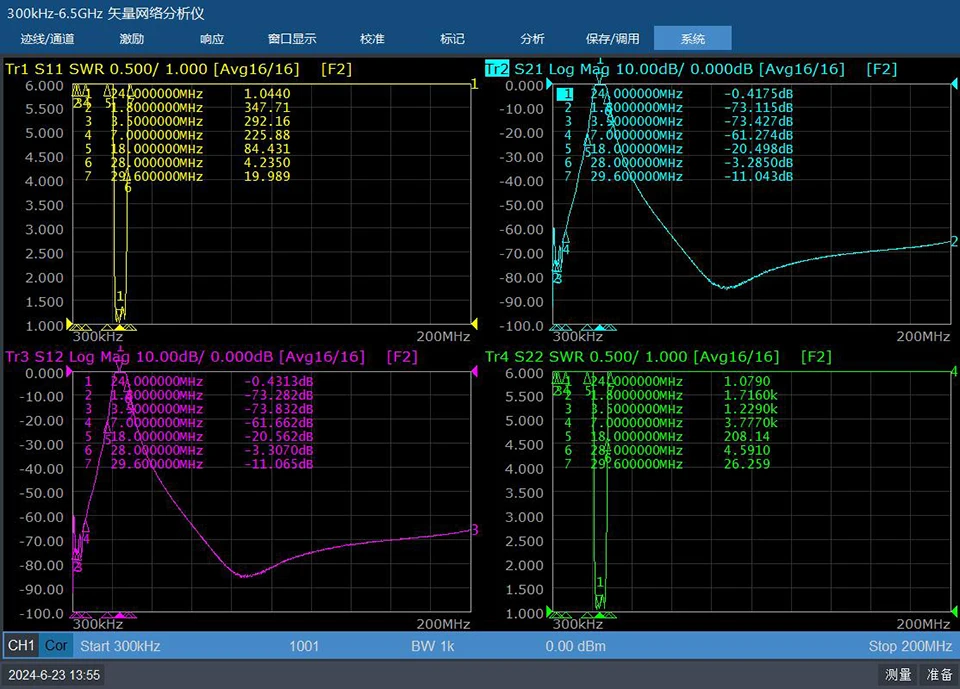This screenshot has height=689, width=960.
Task: Click the BW 1k bandwidth field
Action: 433,646
